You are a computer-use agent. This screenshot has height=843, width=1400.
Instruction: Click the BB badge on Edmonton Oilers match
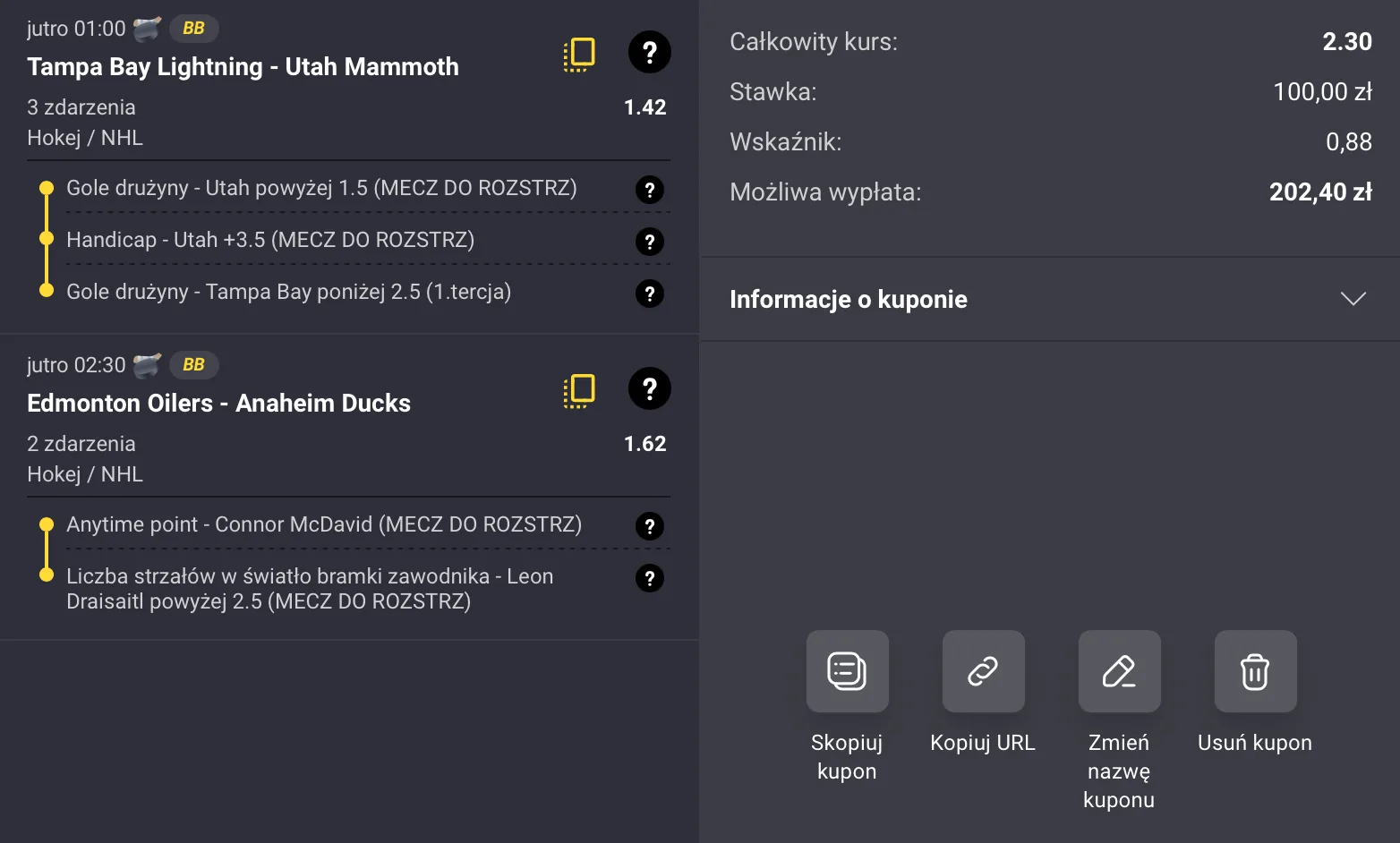coord(193,364)
